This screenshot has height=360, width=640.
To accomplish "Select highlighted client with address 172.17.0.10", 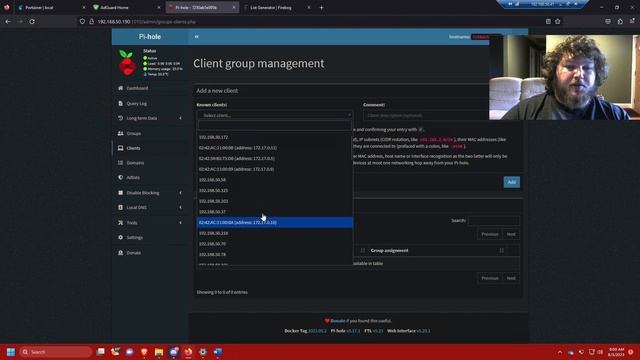I will tap(275, 222).
